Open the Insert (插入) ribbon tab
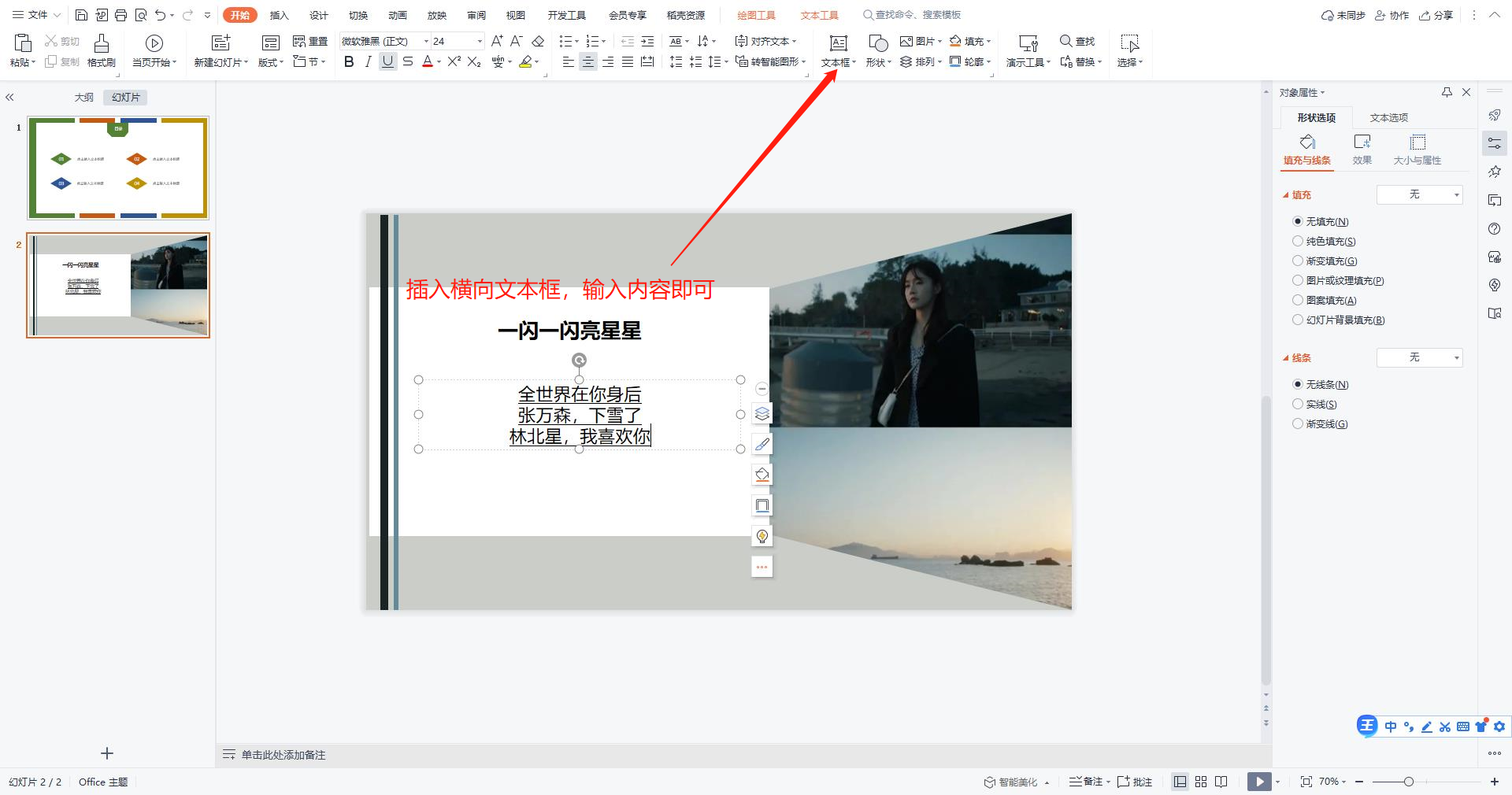Screen dimensions: 1512x795 (x=280, y=15)
